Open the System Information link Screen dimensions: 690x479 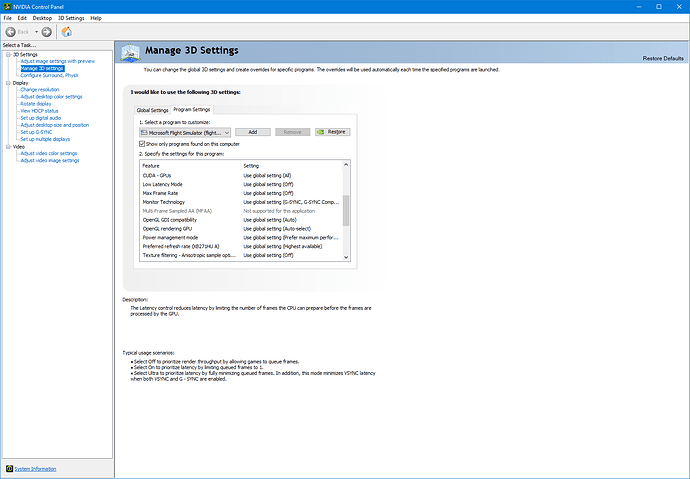point(35,469)
